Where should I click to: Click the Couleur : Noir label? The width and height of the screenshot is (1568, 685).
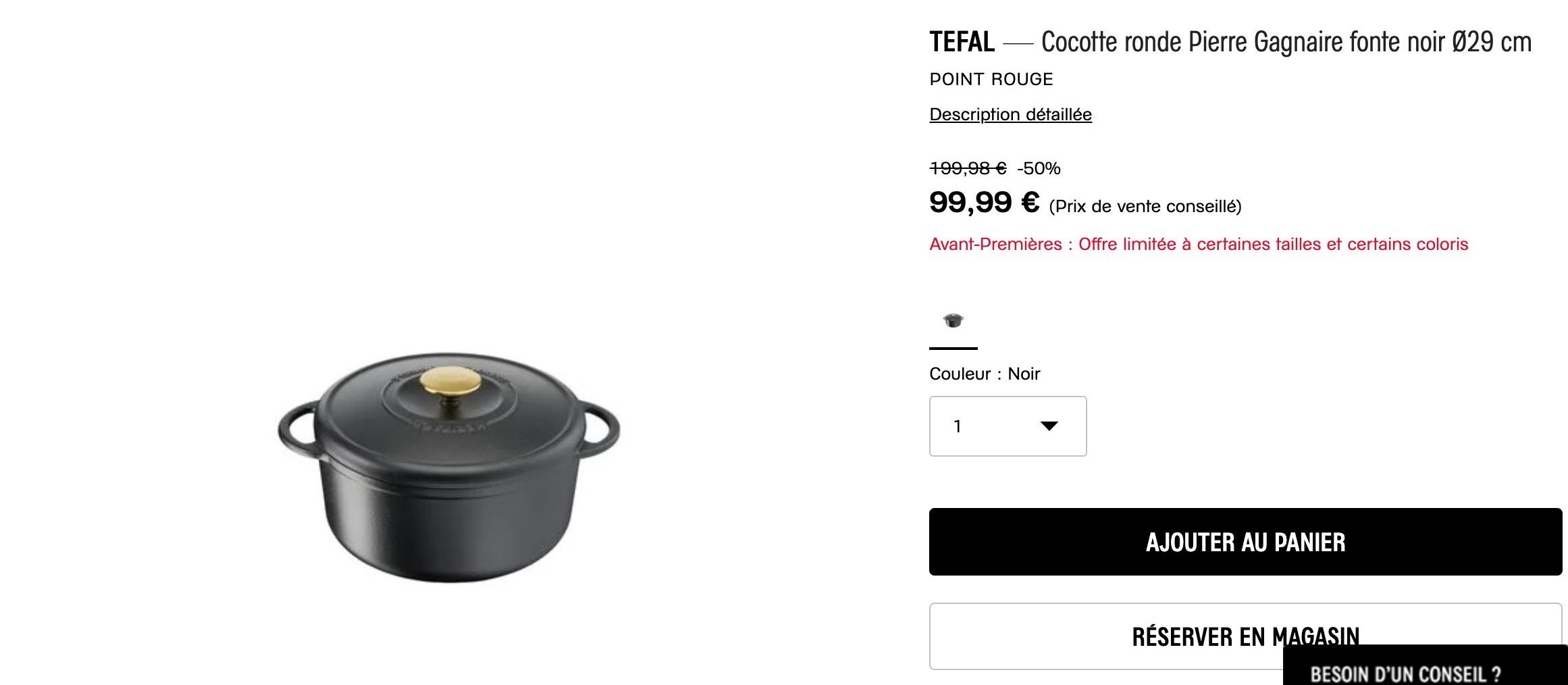point(984,374)
